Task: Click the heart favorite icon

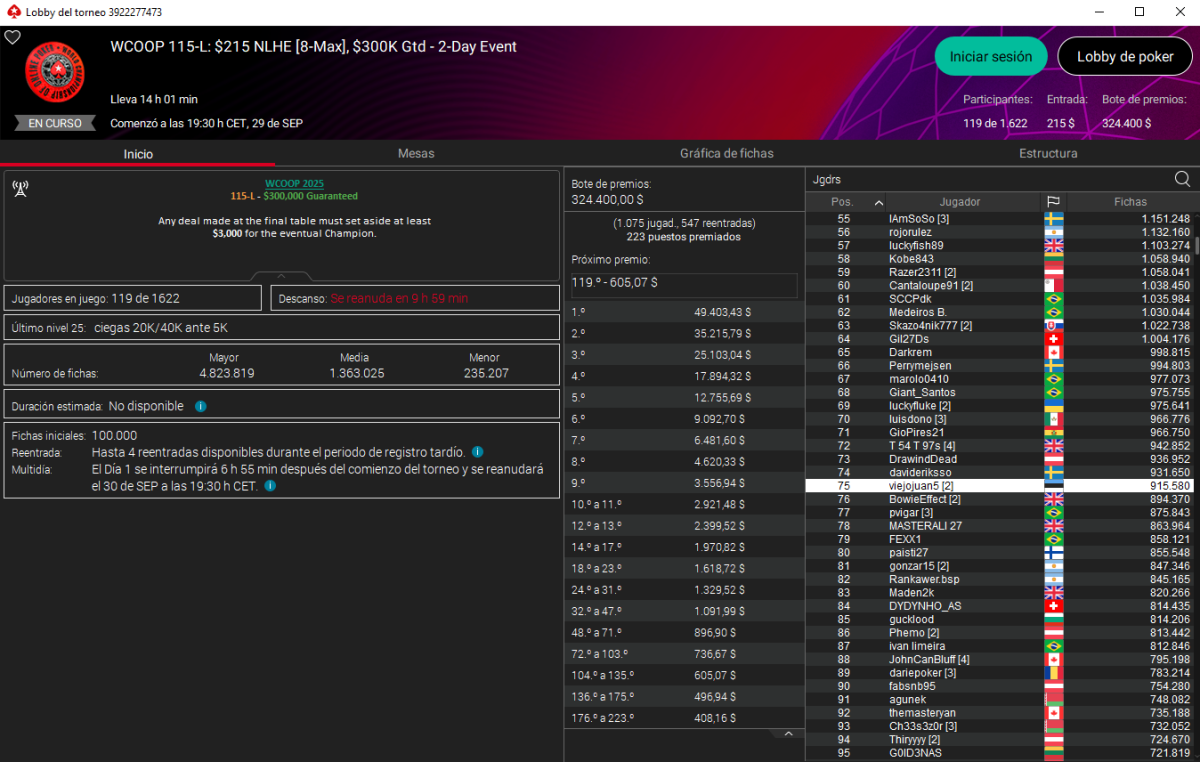Action: 12,37
